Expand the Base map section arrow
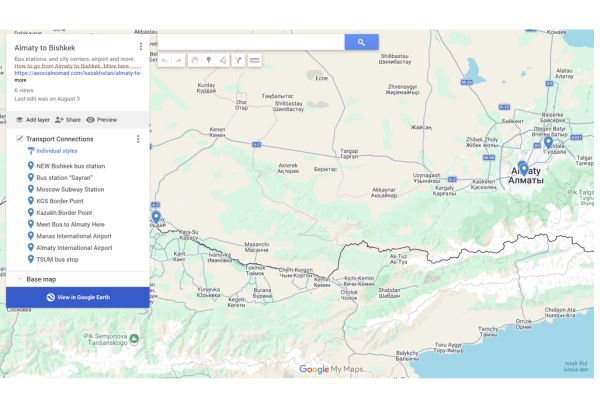 click(20, 279)
